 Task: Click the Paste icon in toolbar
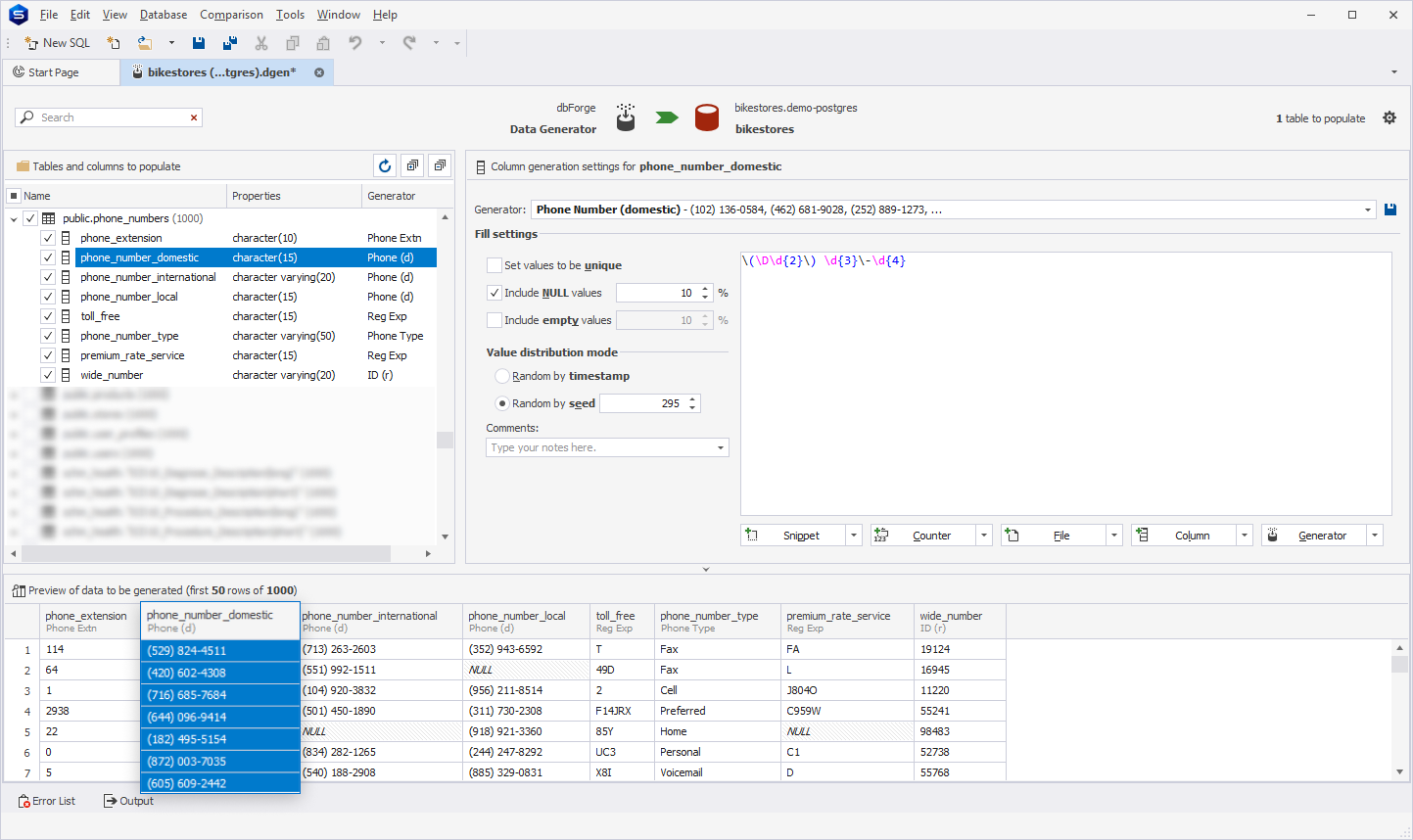323,43
